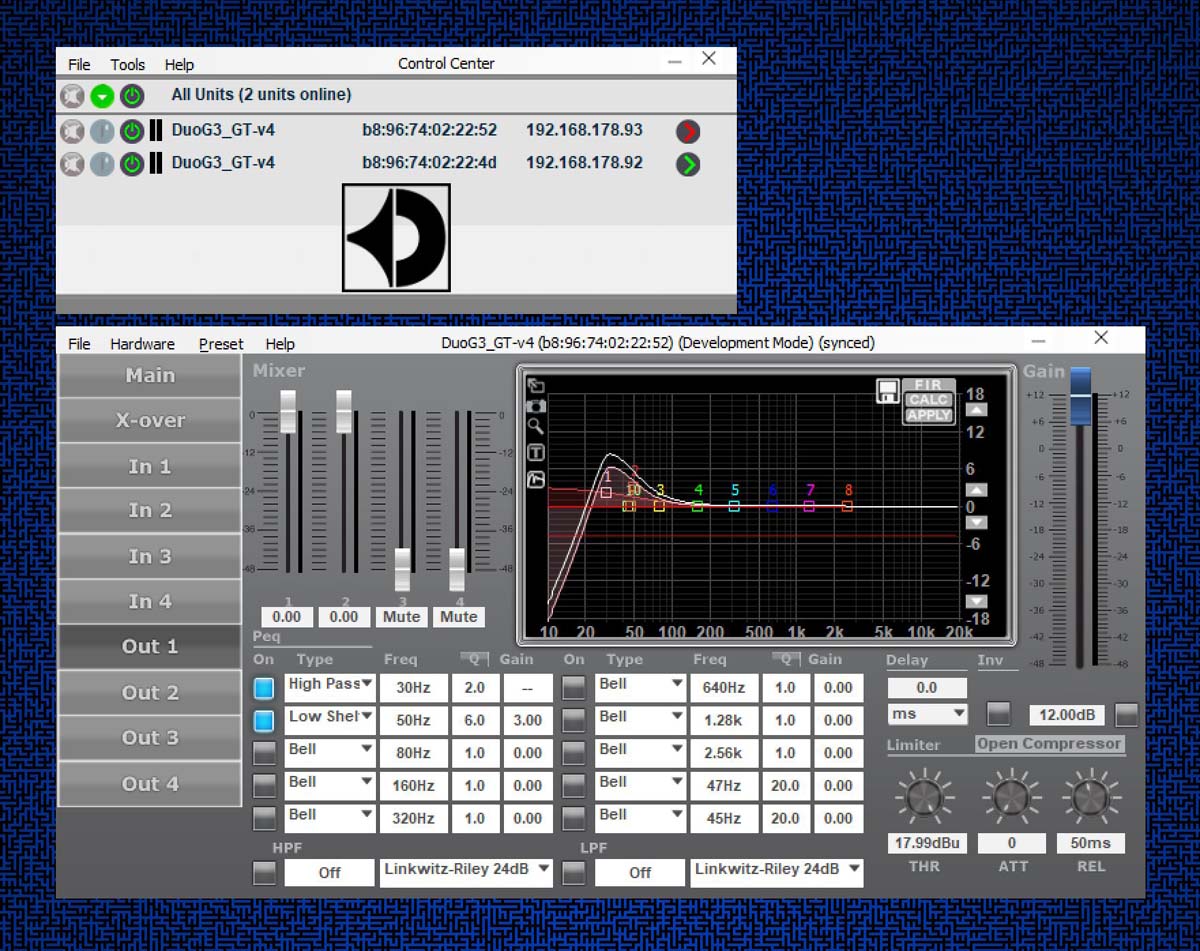1200x951 pixels.
Task: Disable the High Pass filter band
Action: pyautogui.click(x=264, y=688)
